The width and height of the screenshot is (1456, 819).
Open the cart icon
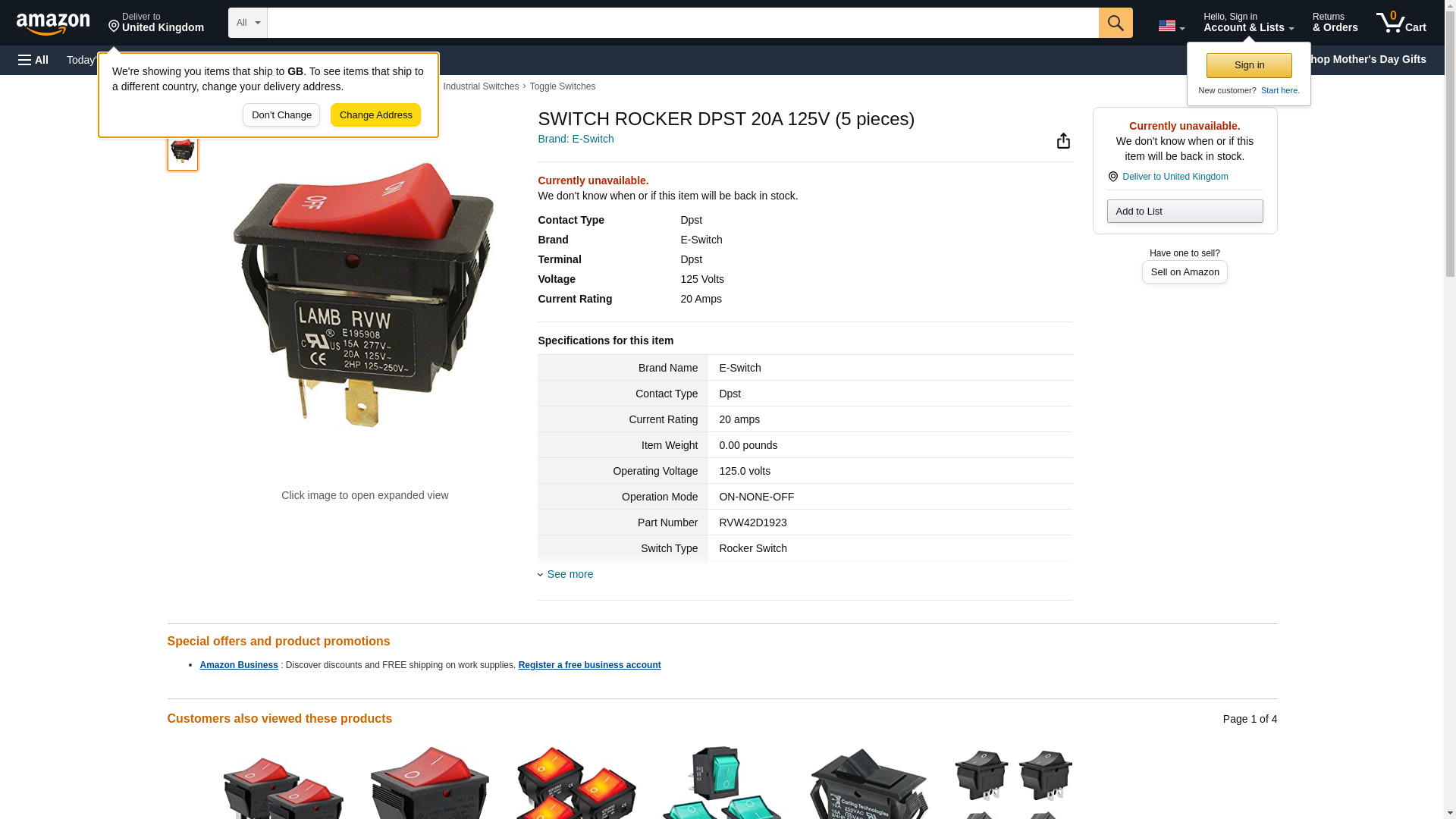(x=1401, y=23)
